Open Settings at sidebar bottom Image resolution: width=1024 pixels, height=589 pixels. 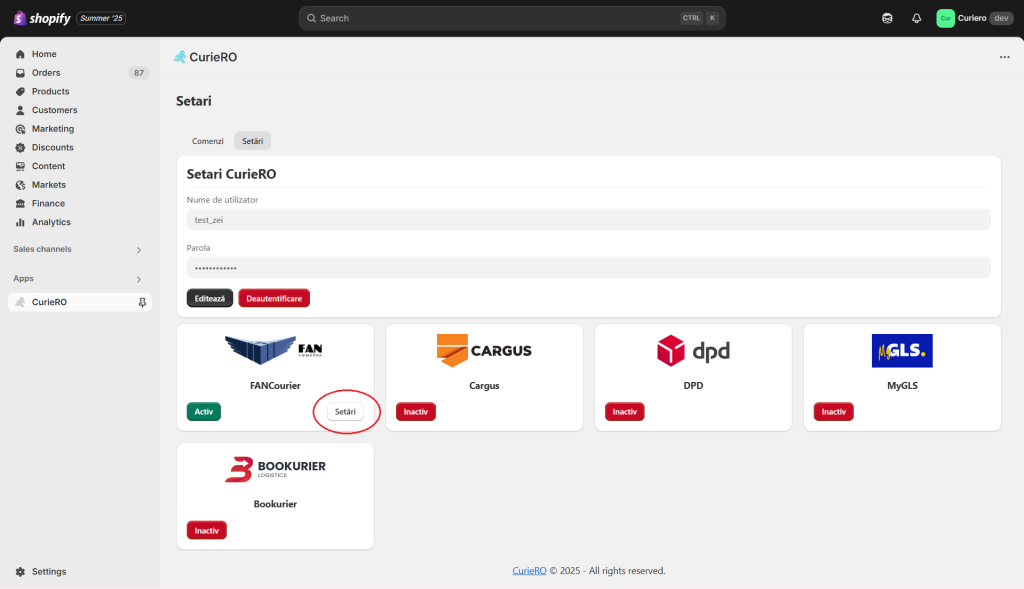click(49, 572)
